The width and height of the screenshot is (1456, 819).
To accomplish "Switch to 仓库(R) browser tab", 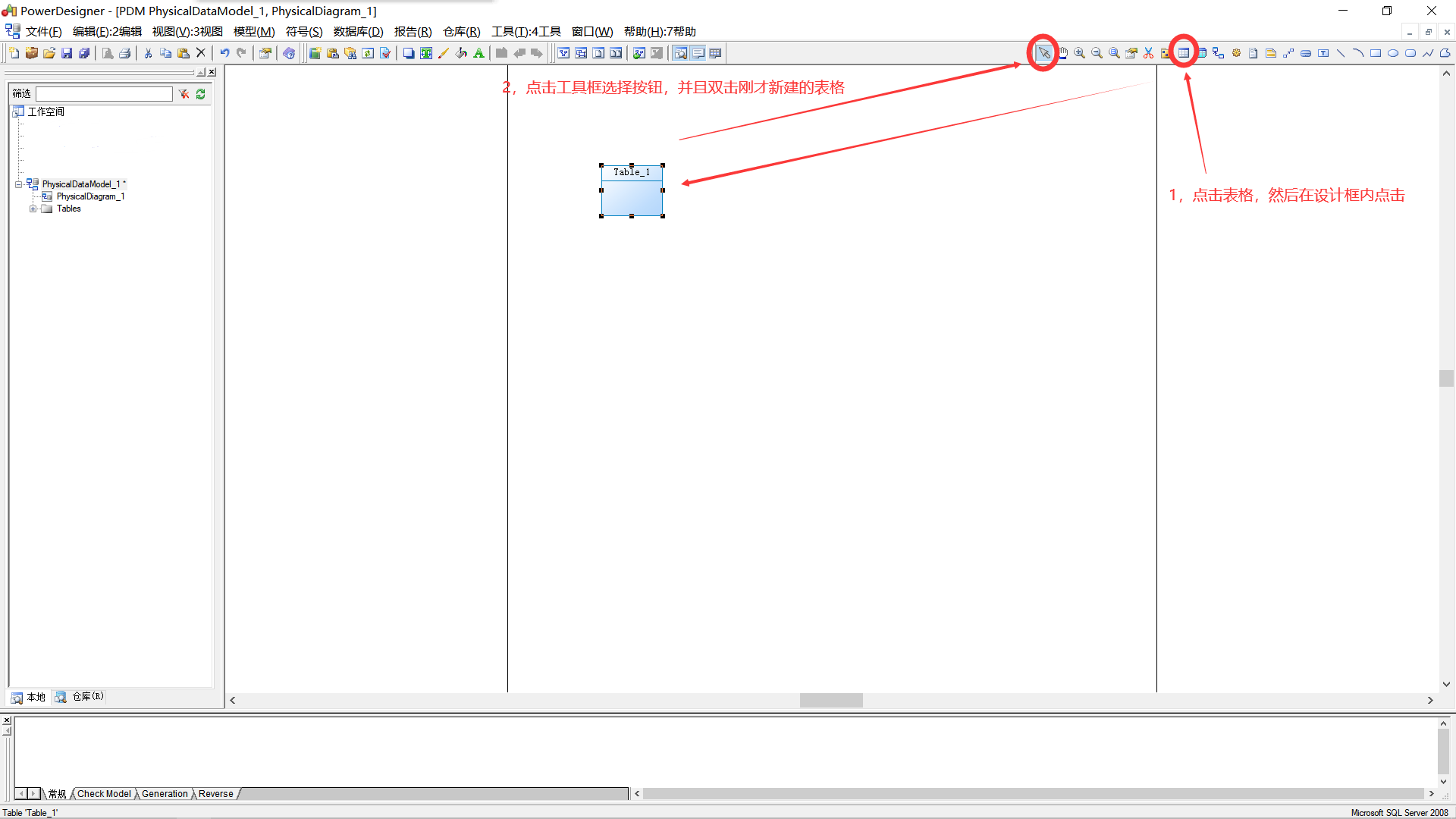I will pos(80,697).
